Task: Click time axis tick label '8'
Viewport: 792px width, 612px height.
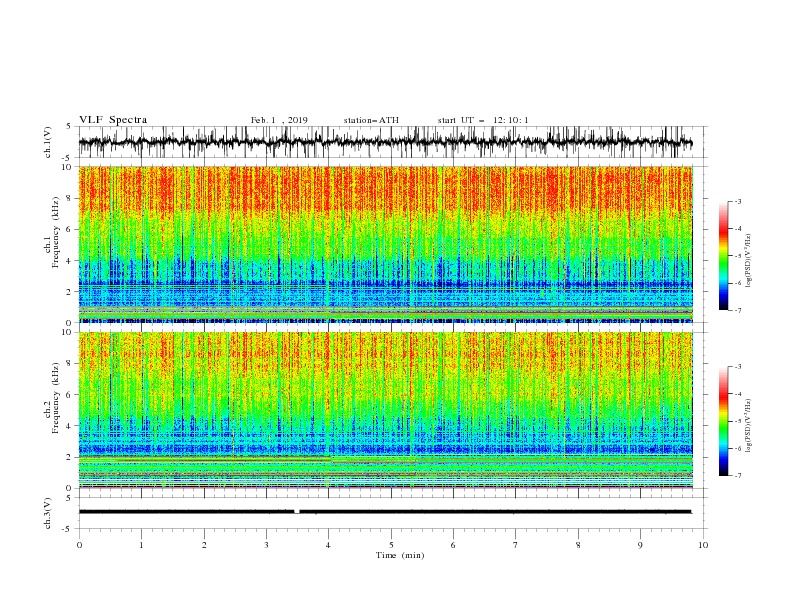Action: click(578, 545)
